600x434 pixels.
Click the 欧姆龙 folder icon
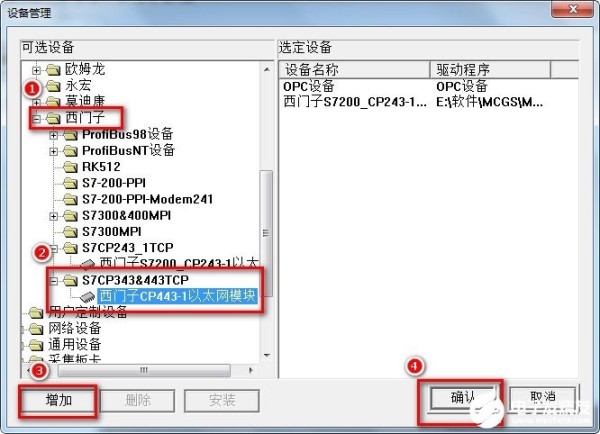53,70
